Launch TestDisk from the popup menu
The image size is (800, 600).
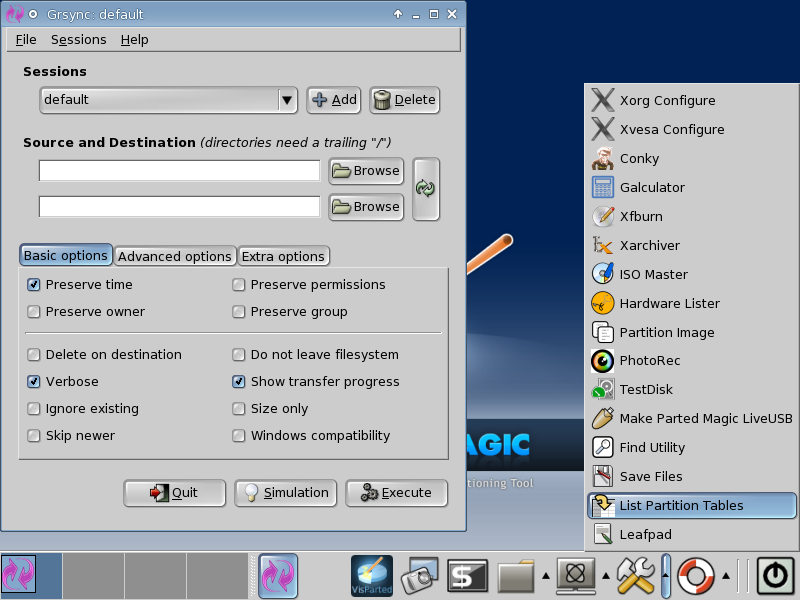click(692, 389)
